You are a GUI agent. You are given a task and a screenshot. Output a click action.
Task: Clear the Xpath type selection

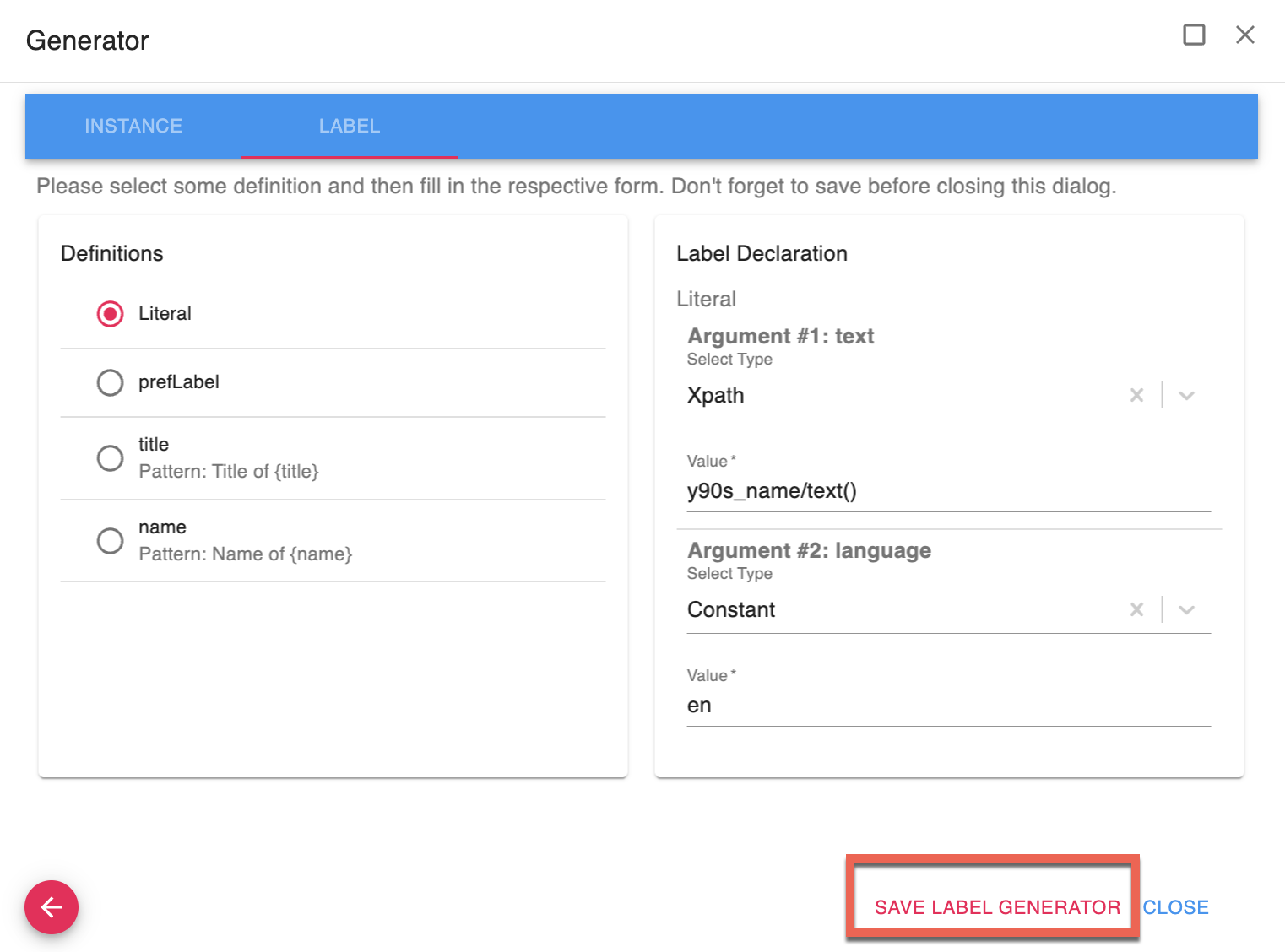click(x=1136, y=395)
